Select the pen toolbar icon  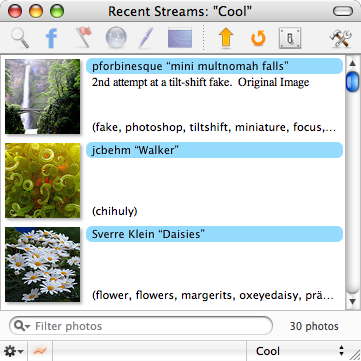146,38
